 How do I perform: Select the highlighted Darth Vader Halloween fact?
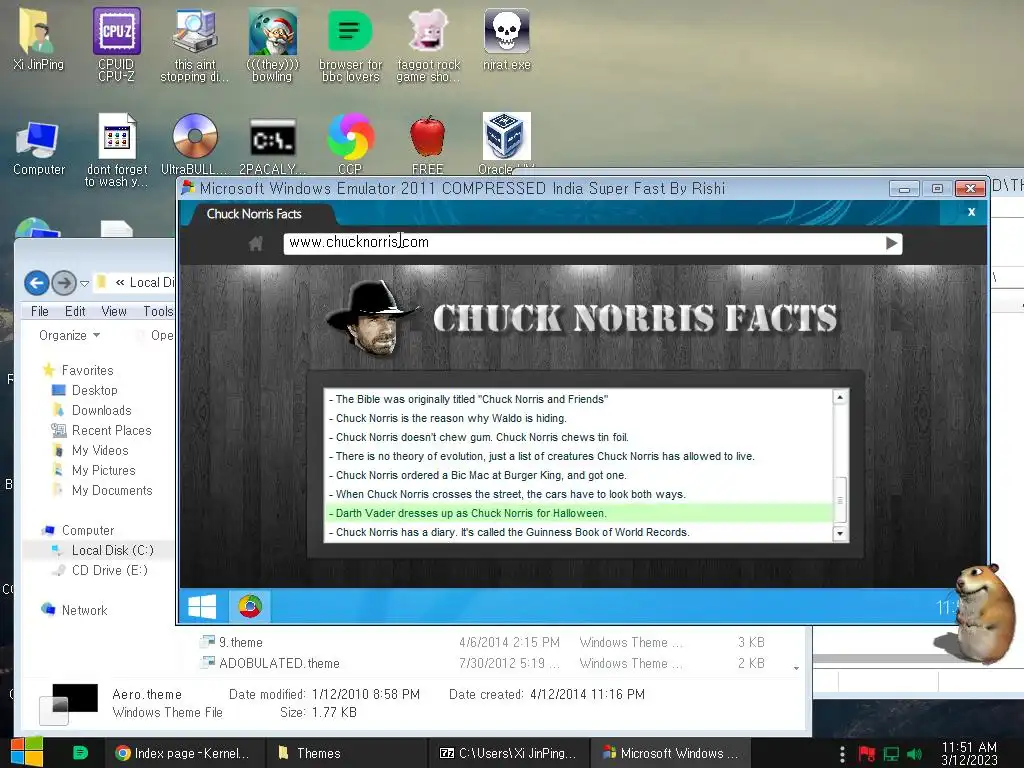[x=579, y=513]
